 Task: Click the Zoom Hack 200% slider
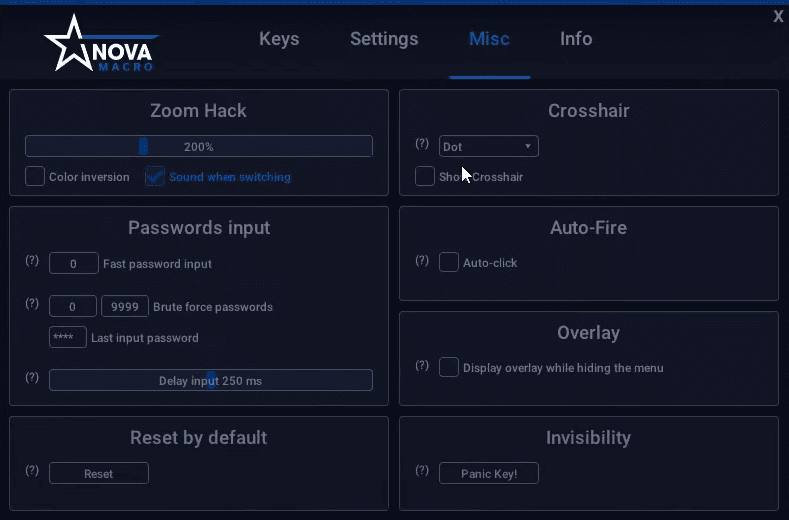click(x=198, y=146)
